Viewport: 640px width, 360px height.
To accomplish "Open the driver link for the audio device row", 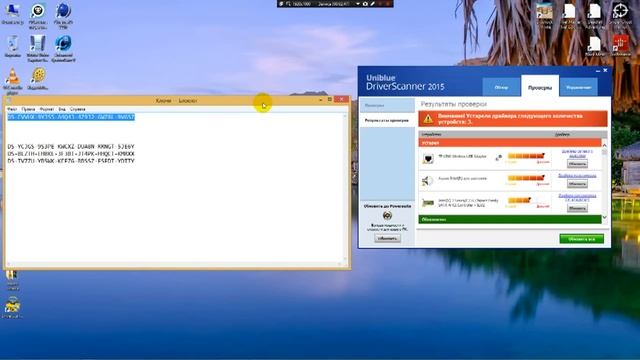I will (x=577, y=176).
